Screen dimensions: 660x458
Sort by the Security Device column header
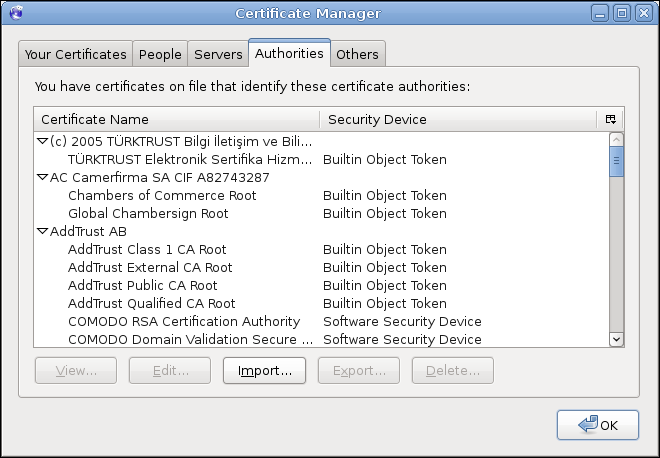click(458, 119)
